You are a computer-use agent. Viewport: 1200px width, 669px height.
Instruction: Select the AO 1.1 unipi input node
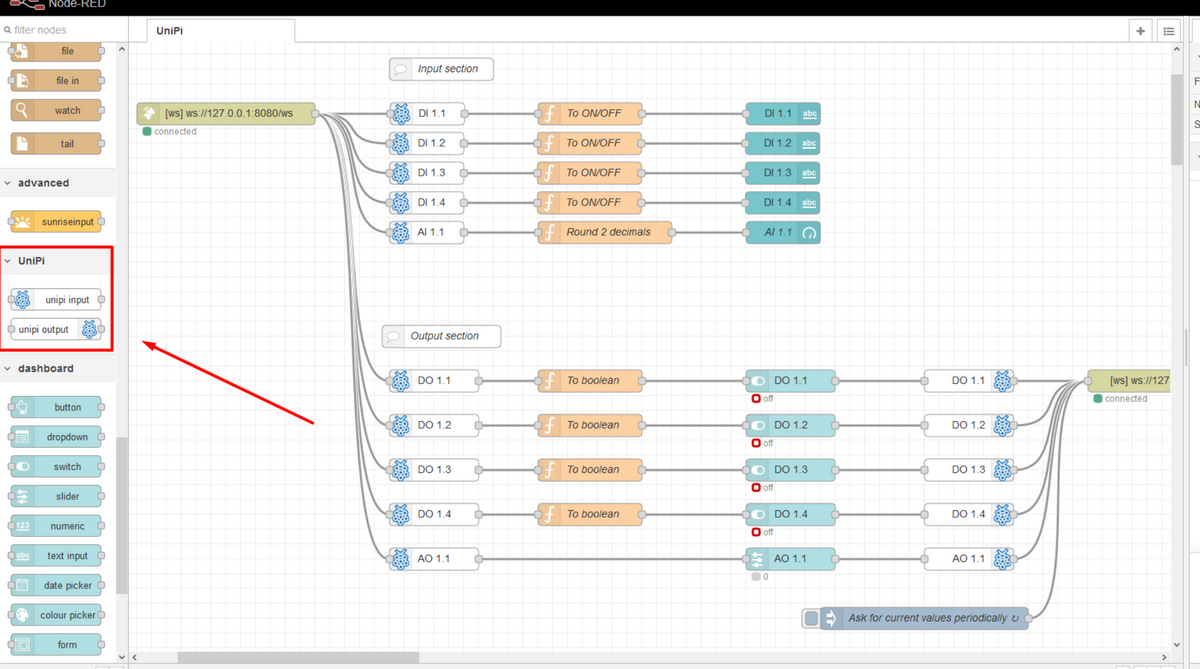(434, 558)
